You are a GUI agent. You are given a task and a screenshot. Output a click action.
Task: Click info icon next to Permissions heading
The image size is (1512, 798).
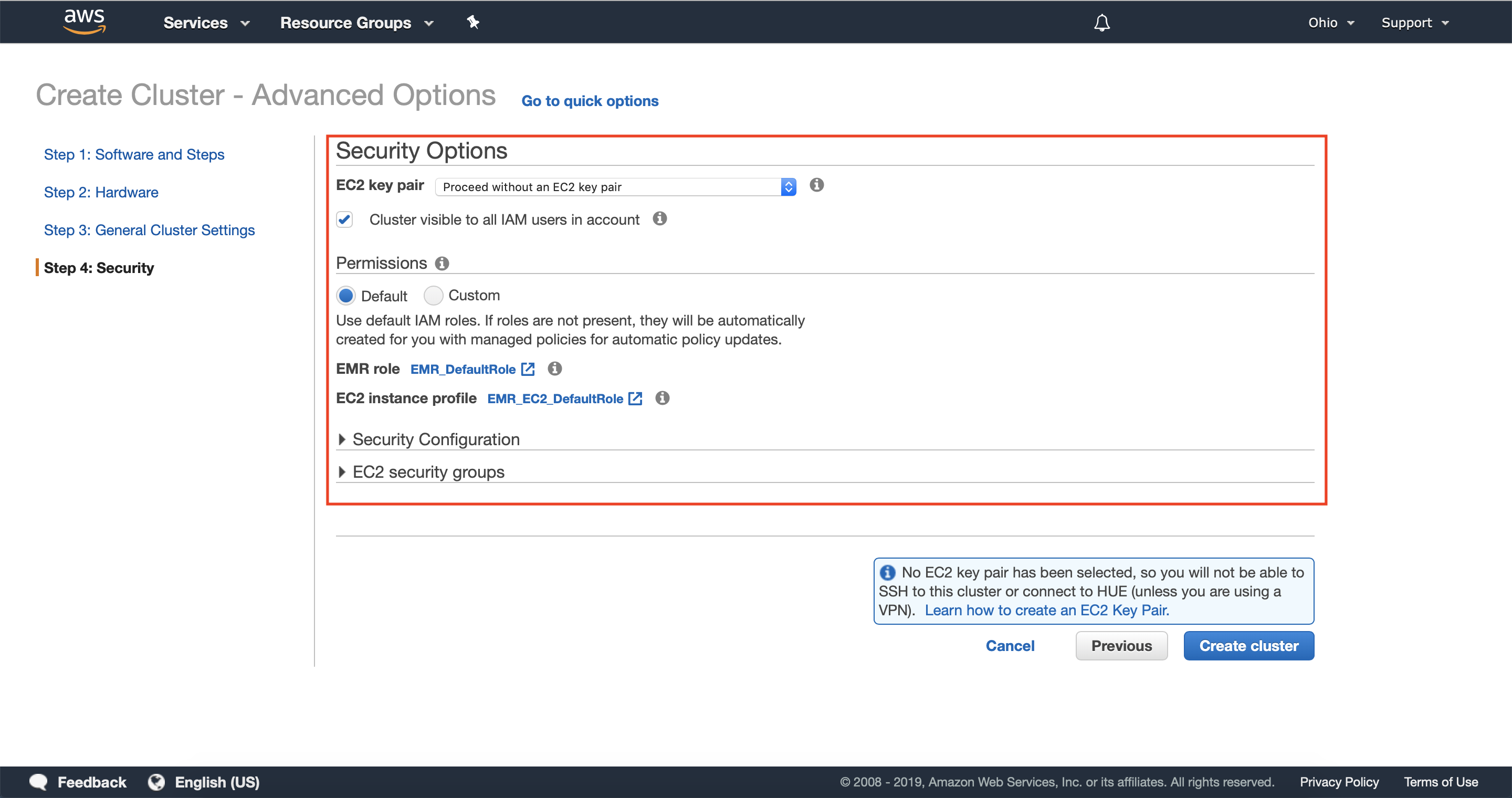(442, 264)
